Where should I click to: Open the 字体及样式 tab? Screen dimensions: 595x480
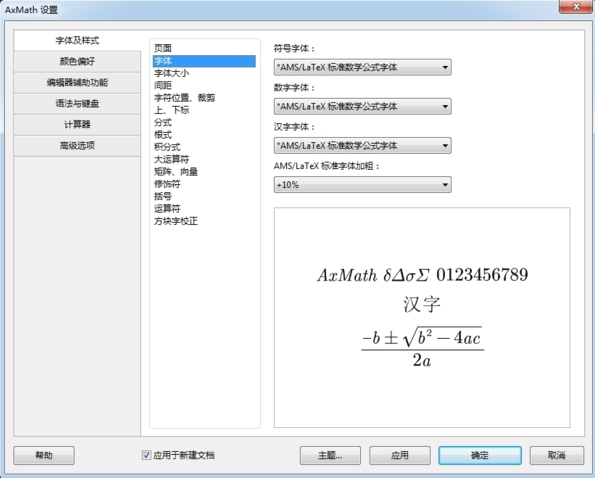pos(77,41)
